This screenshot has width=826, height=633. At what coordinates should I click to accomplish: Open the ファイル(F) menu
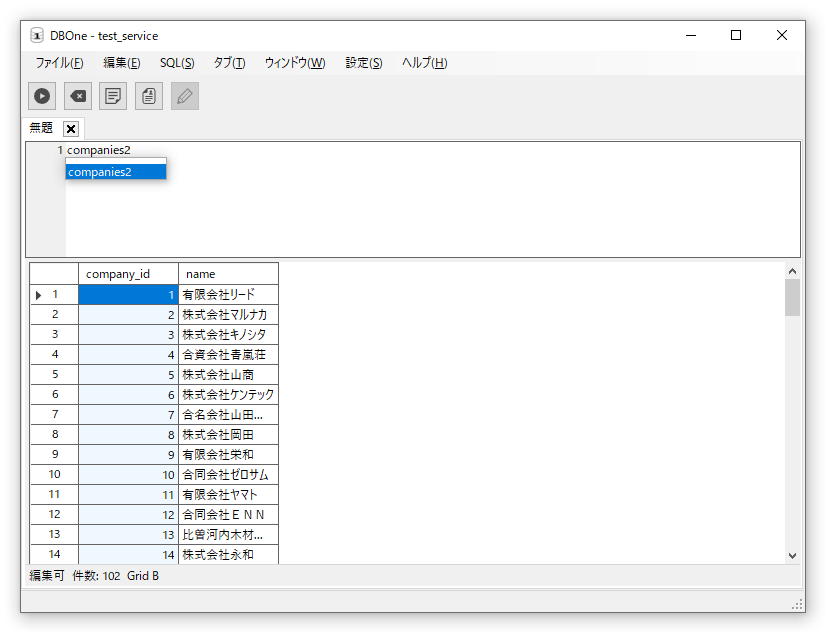(59, 63)
